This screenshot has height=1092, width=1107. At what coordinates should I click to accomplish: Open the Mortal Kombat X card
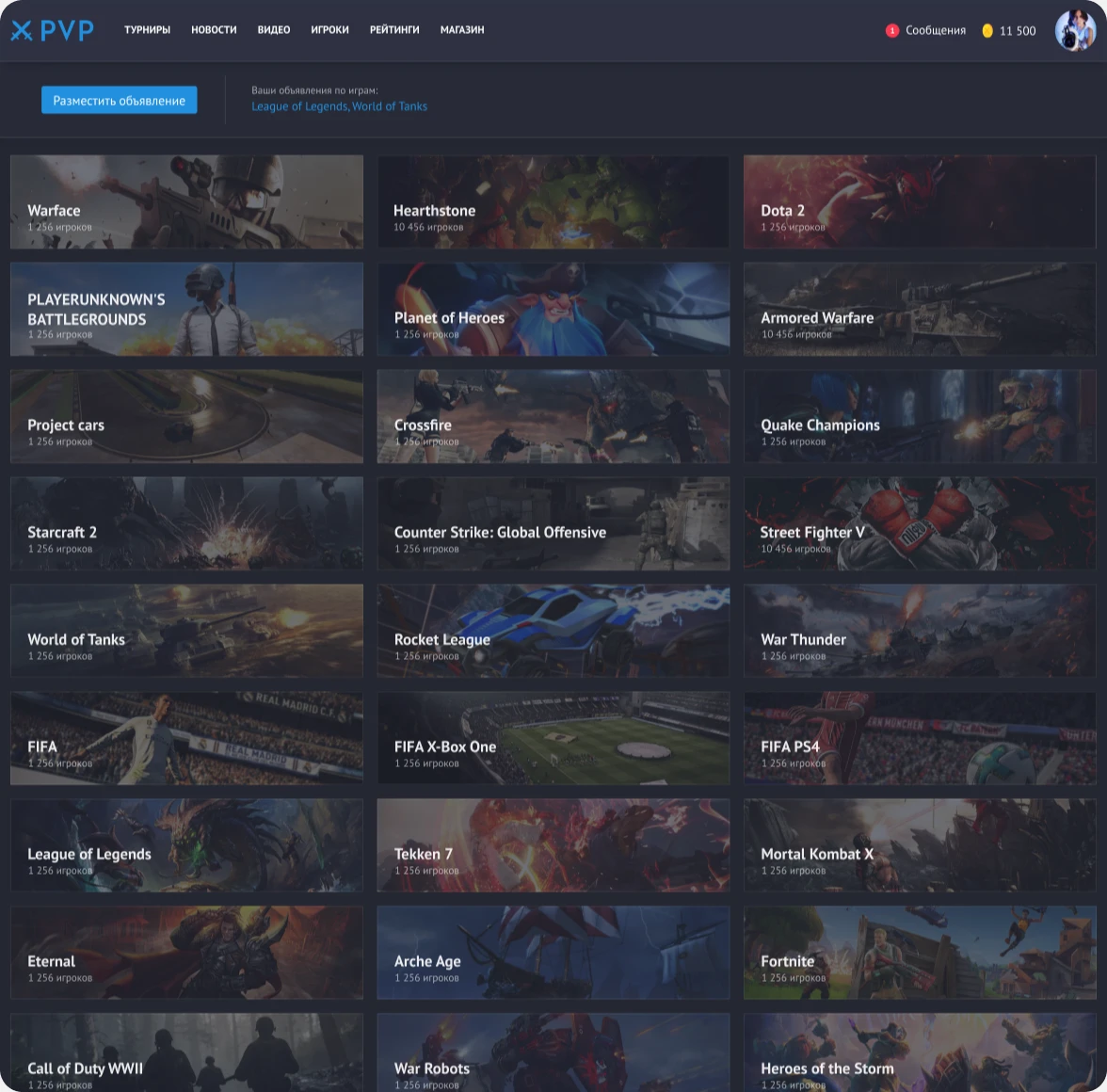pyautogui.click(x=920, y=845)
